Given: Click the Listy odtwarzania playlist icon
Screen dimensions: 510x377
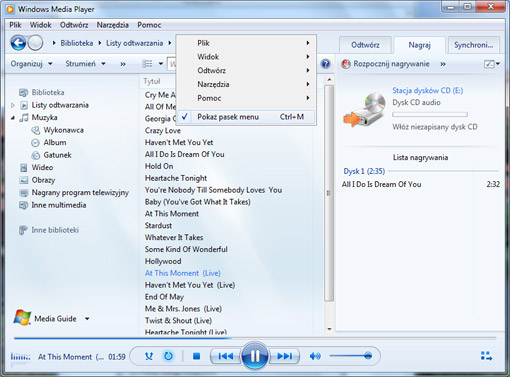Looking at the screenshot, I should [24, 105].
